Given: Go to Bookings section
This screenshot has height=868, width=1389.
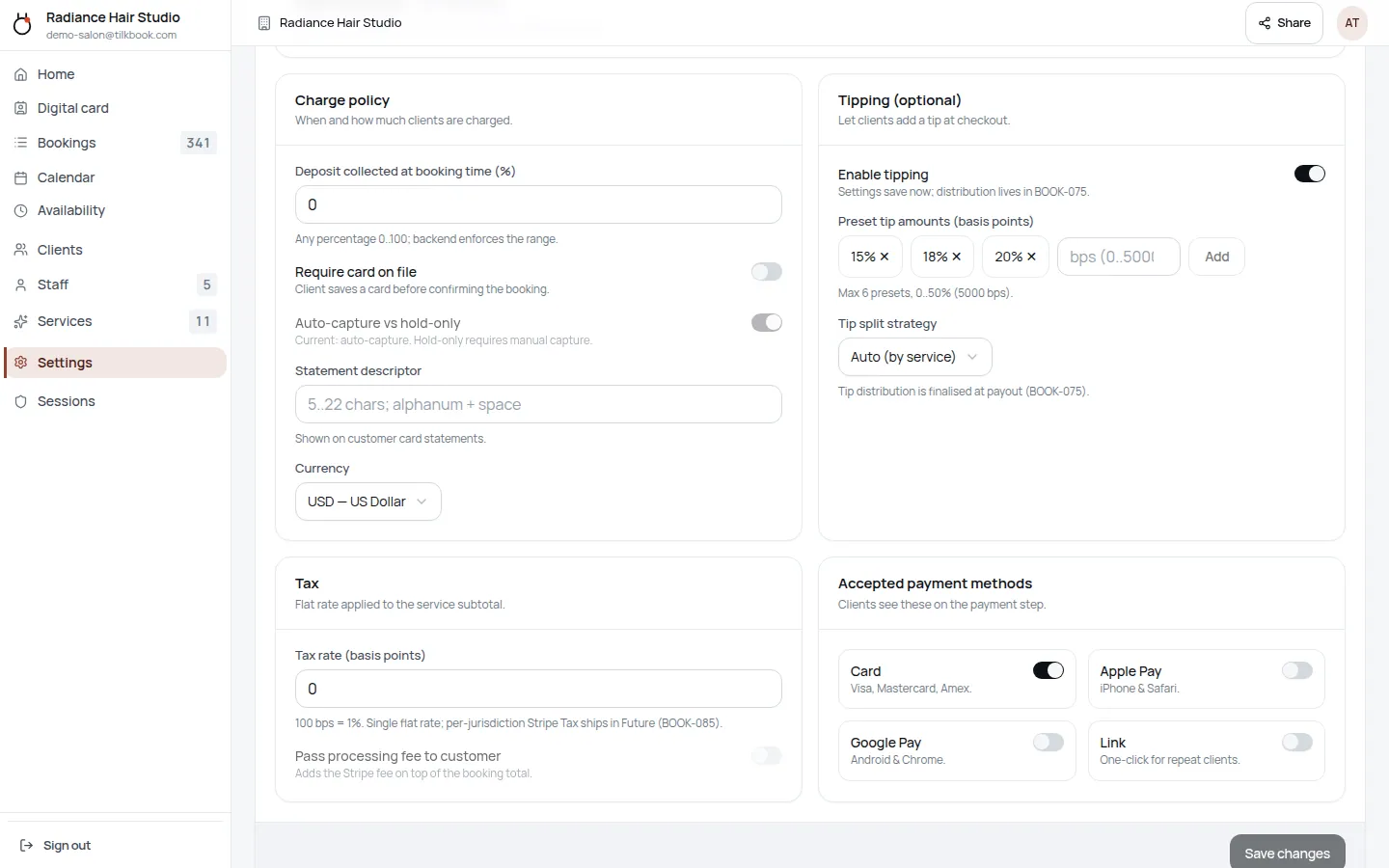Looking at the screenshot, I should (115, 143).
